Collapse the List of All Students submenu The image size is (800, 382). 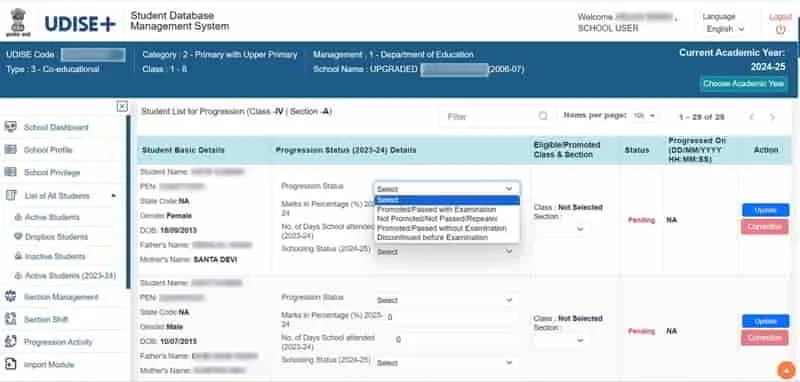[x=113, y=196]
